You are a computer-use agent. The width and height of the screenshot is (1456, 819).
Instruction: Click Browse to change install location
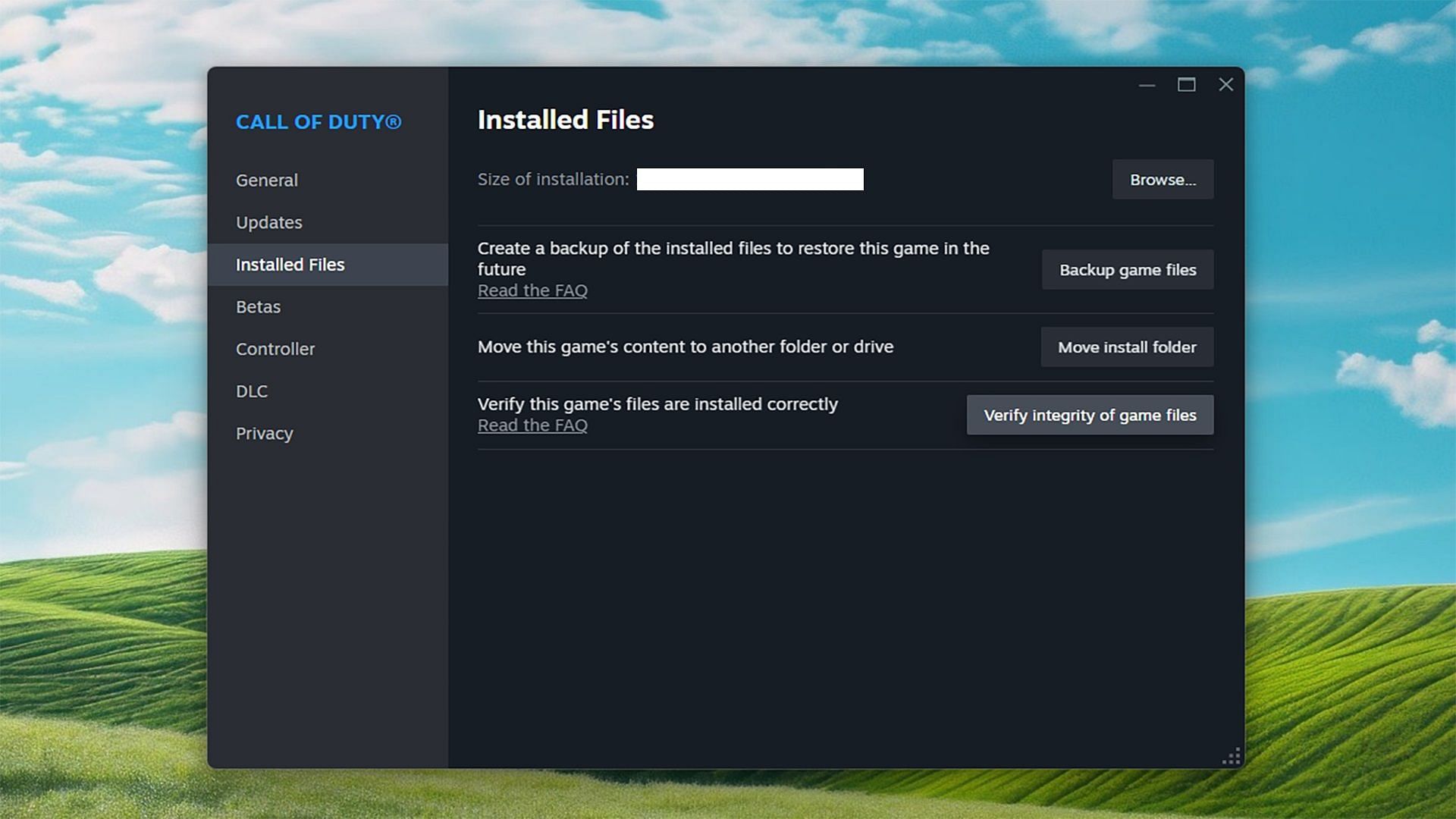point(1163,179)
